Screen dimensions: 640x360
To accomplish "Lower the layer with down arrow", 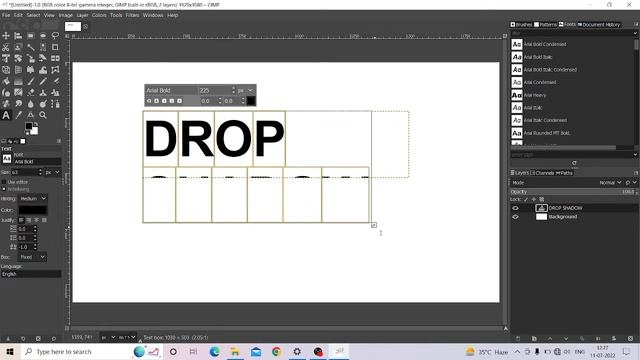I will pos(566,338).
